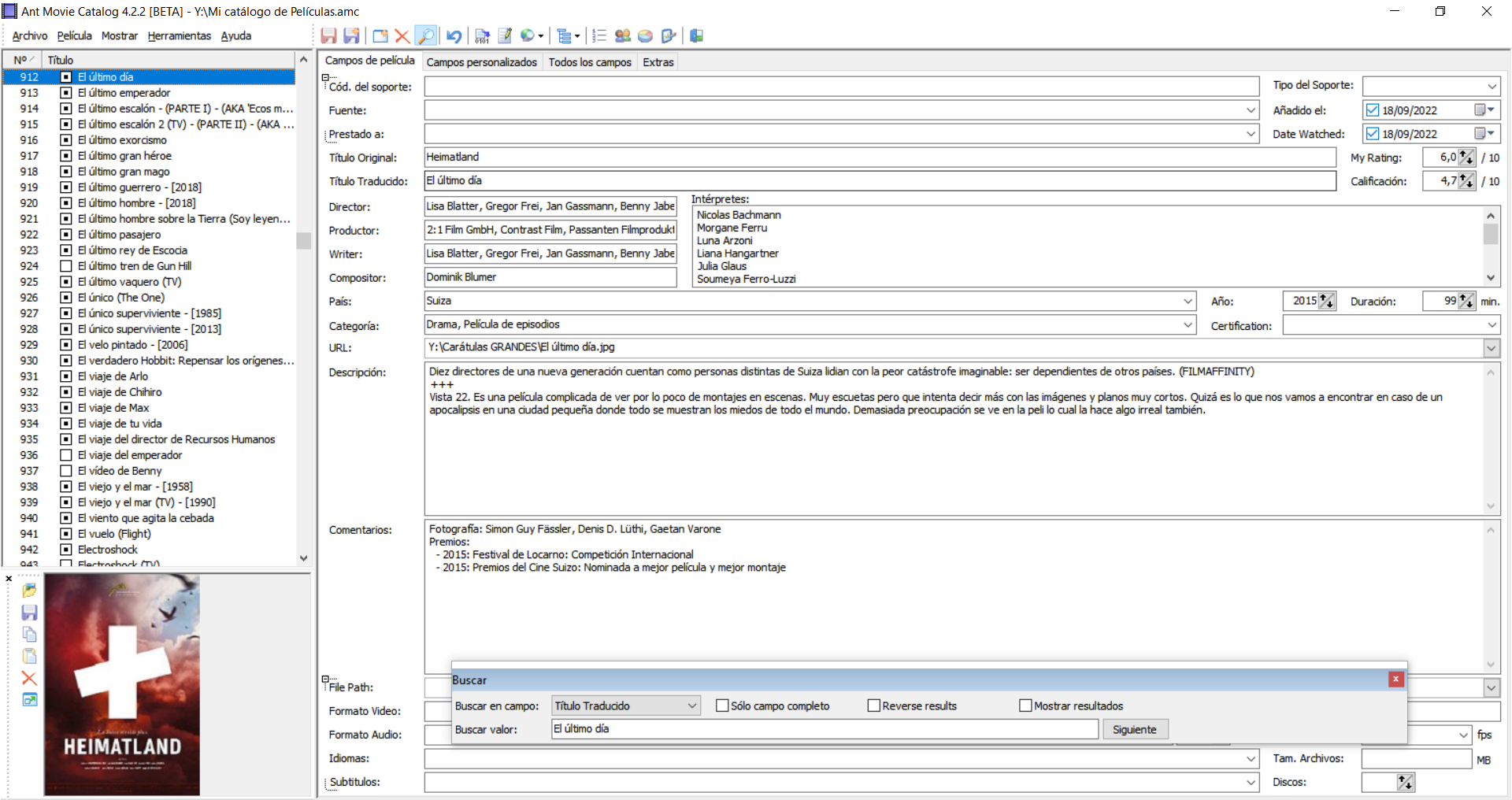The image size is (1512, 800).
Task: Open the País dropdown list
Action: pos(1188,302)
